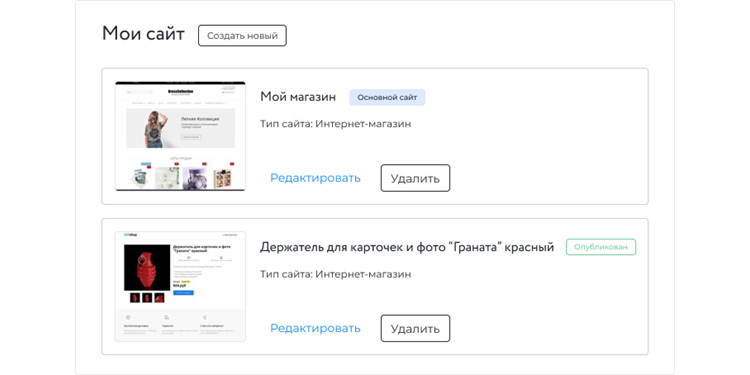Click 'Удалить' for 'Держатель для карточек' site
The image size is (750, 375).
[x=415, y=328]
